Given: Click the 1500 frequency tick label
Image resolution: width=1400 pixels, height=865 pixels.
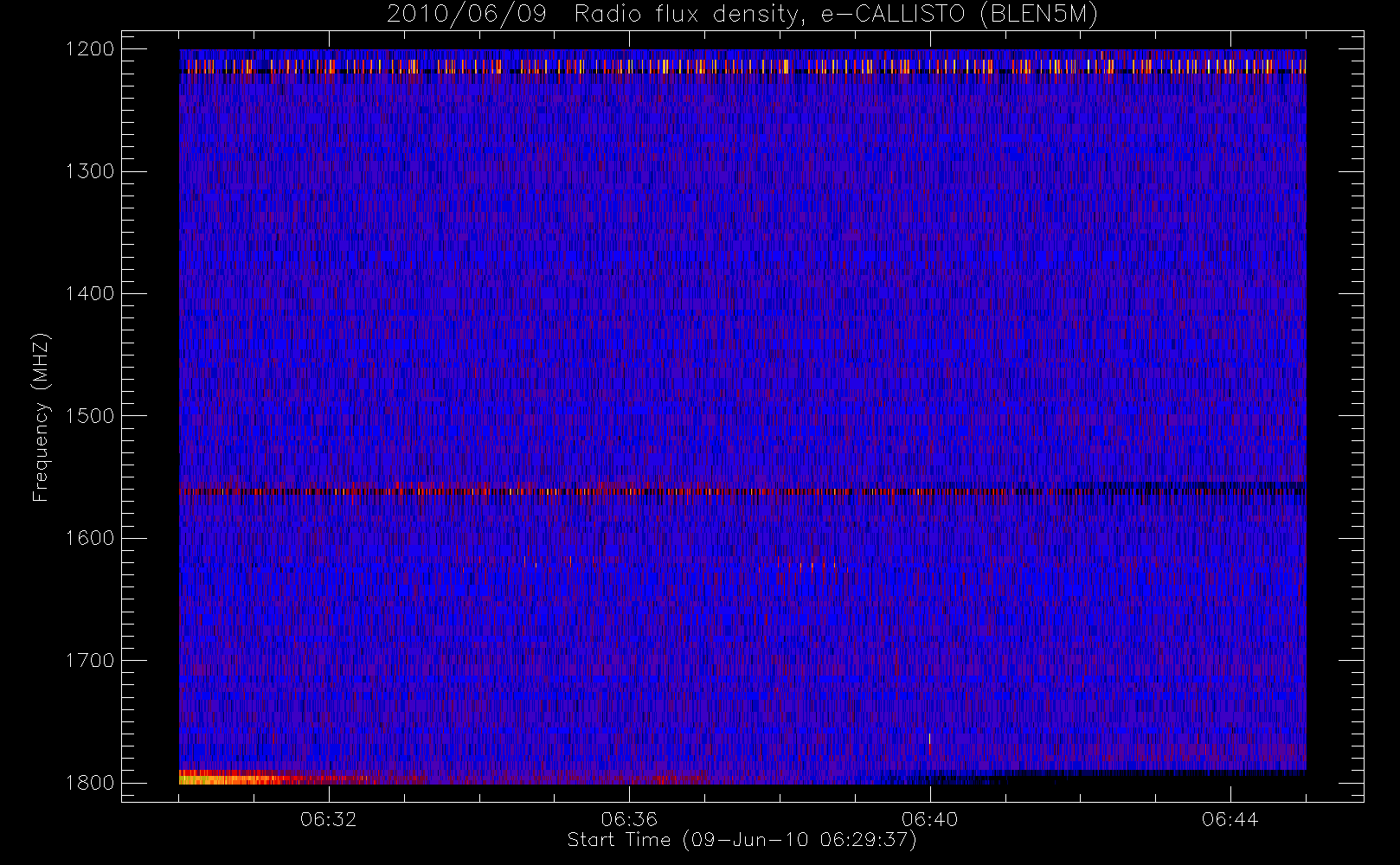Looking at the screenshot, I should pyautogui.click(x=90, y=416).
